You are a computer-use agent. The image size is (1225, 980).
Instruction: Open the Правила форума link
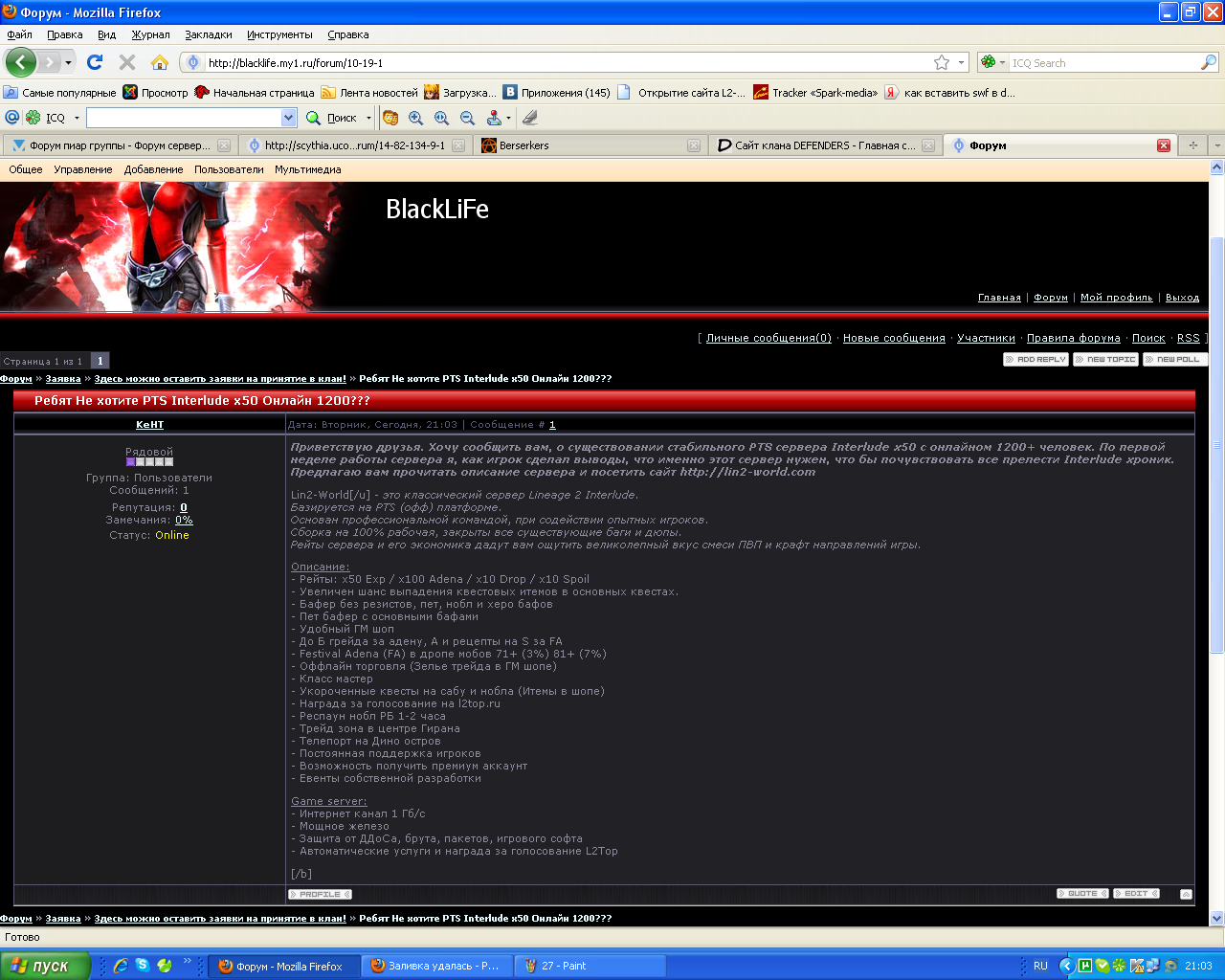1073,338
